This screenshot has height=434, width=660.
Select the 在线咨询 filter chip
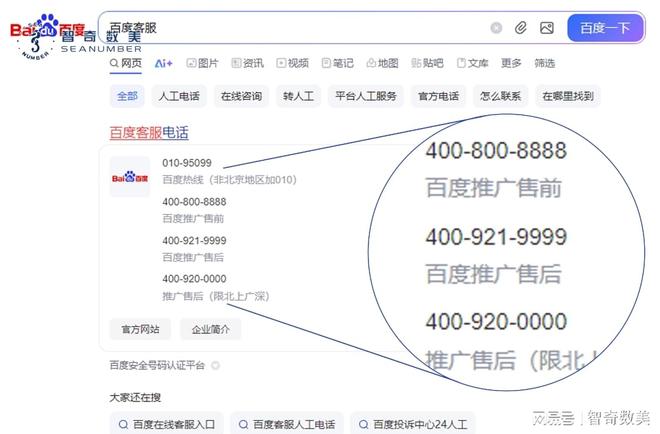coord(240,97)
